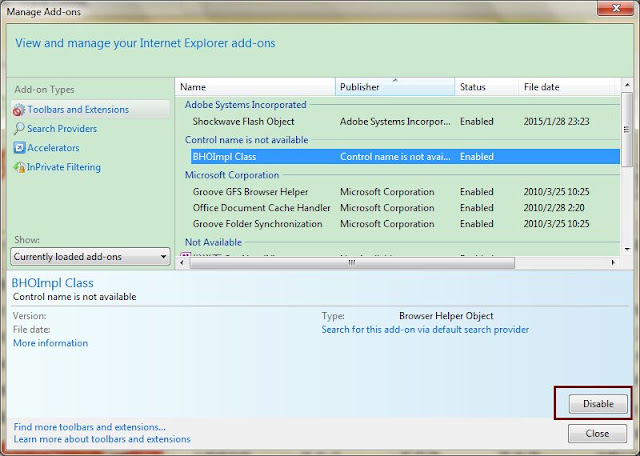Open Find more toolbars and extensions link
Viewport: 640px width, 456px height.
(x=89, y=427)
